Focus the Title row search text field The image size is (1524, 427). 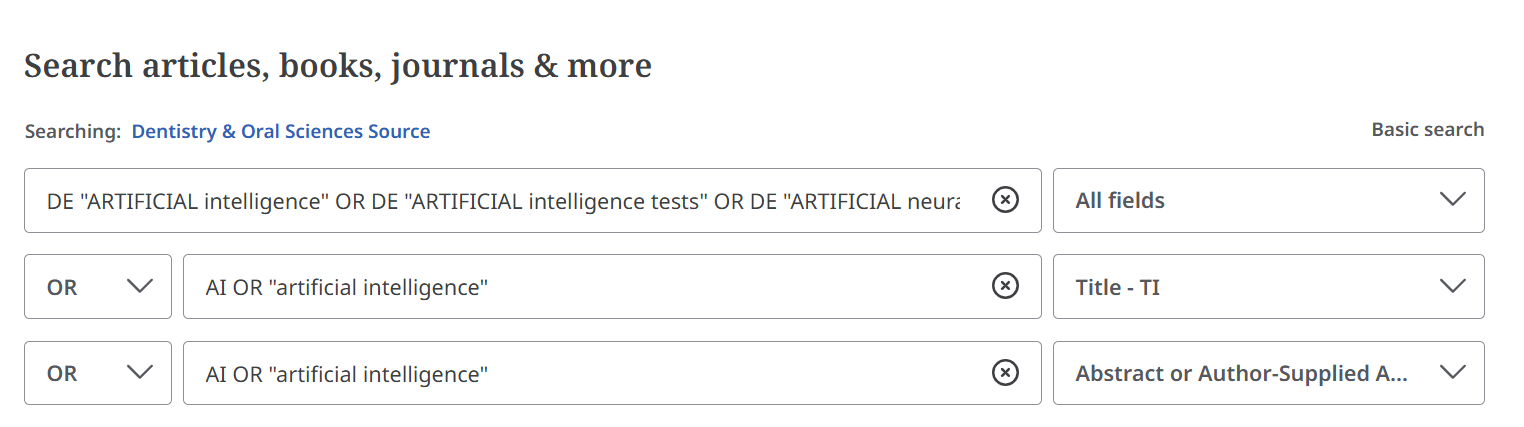580,287
